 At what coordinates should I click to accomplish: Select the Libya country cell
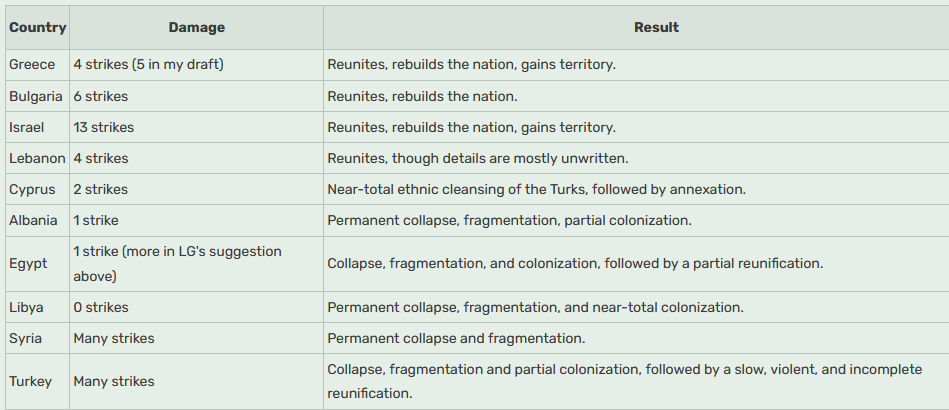click(27, 307)
